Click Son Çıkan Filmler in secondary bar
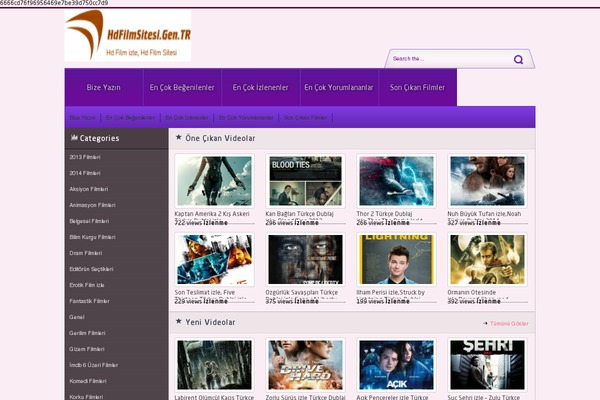600x400 pixels. (x=305, y=118)
